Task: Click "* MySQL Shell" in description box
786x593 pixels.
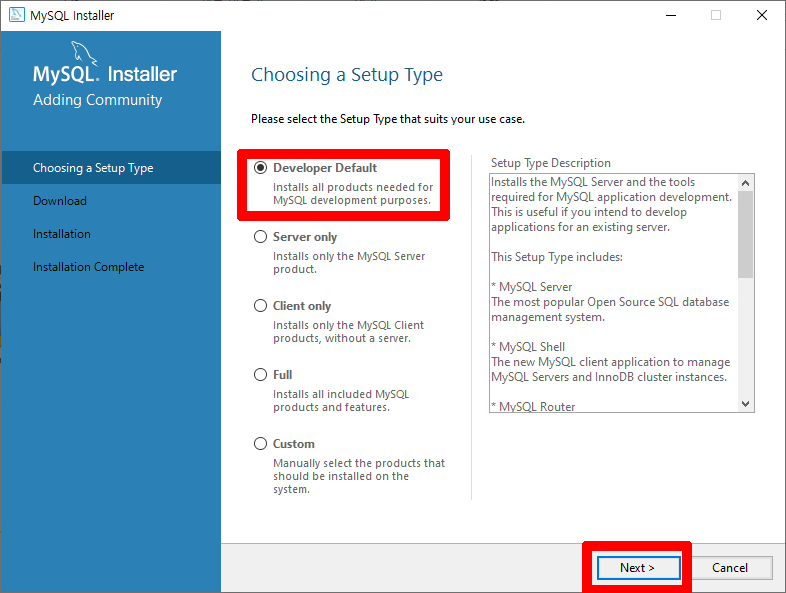Action: pos(528,347)
